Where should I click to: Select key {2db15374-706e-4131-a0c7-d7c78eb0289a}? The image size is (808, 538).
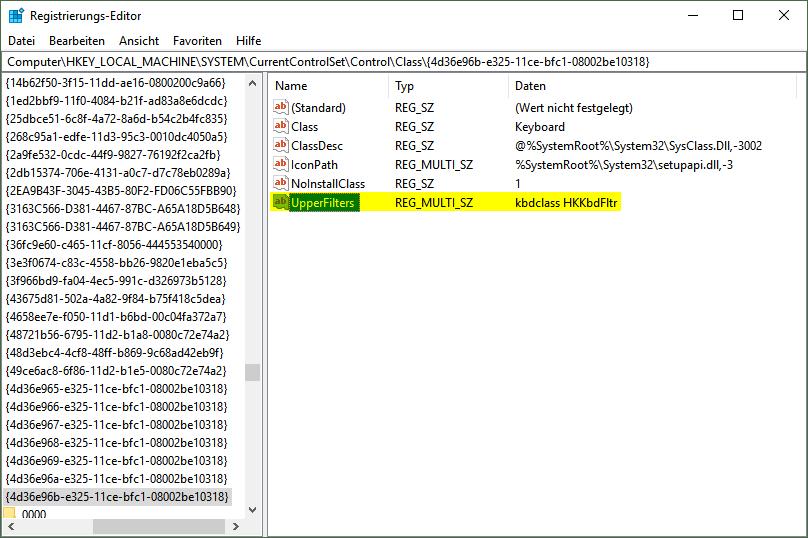click(x=118, y=173)
